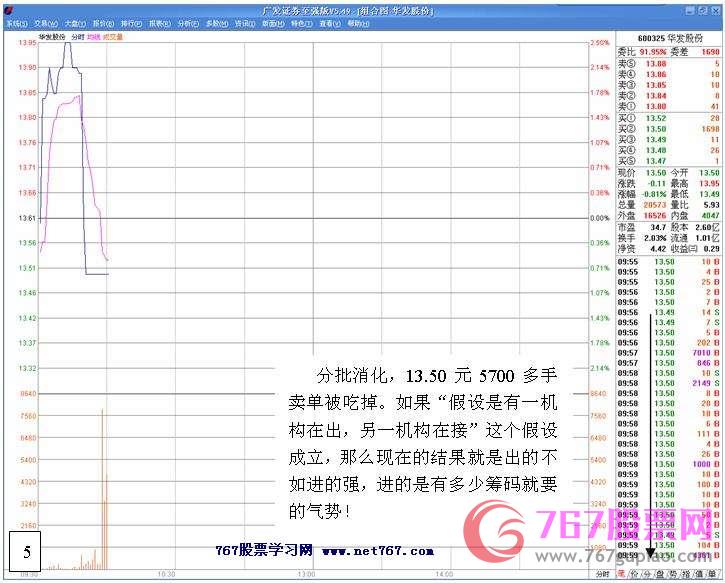
Task: Select the 买② 13.50 order row with 1698
Action: point(669,129)
